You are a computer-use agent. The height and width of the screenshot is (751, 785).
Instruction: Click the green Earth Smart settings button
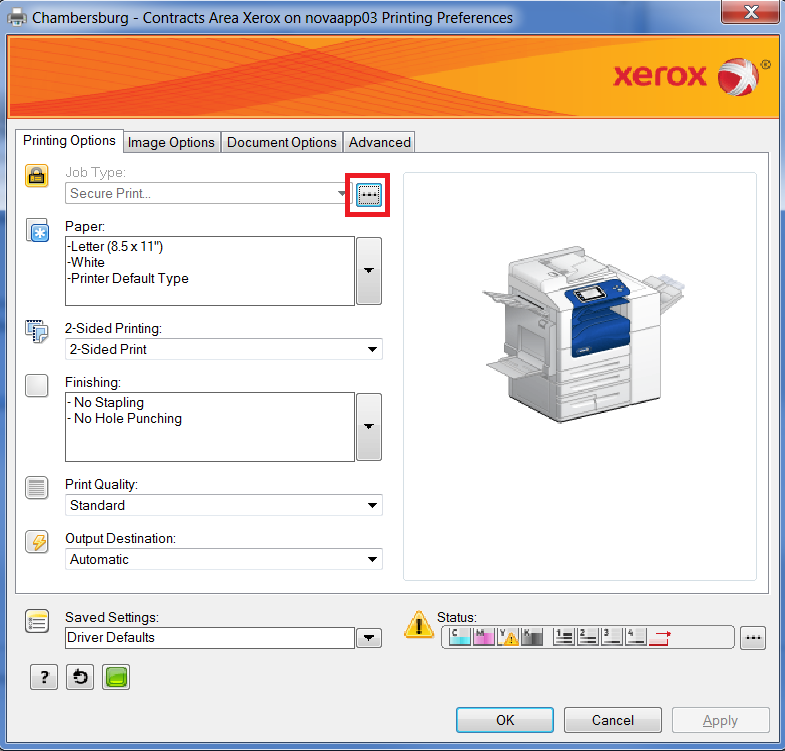click(116, 677)
